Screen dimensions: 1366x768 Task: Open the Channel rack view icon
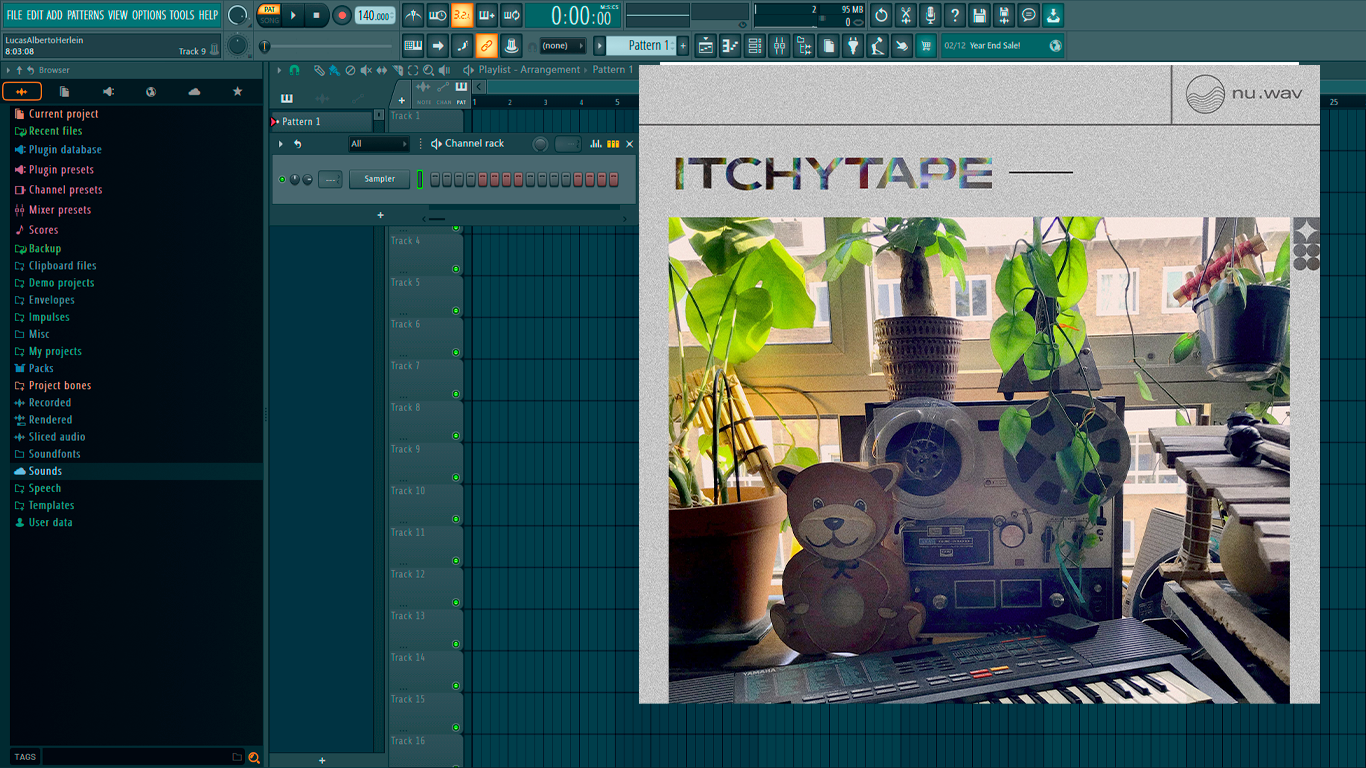pos(755,45)
